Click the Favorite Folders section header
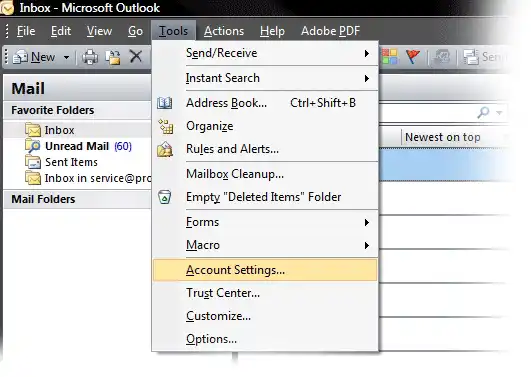This screenshot has width=531, height=377. click(x=77, y=110)
